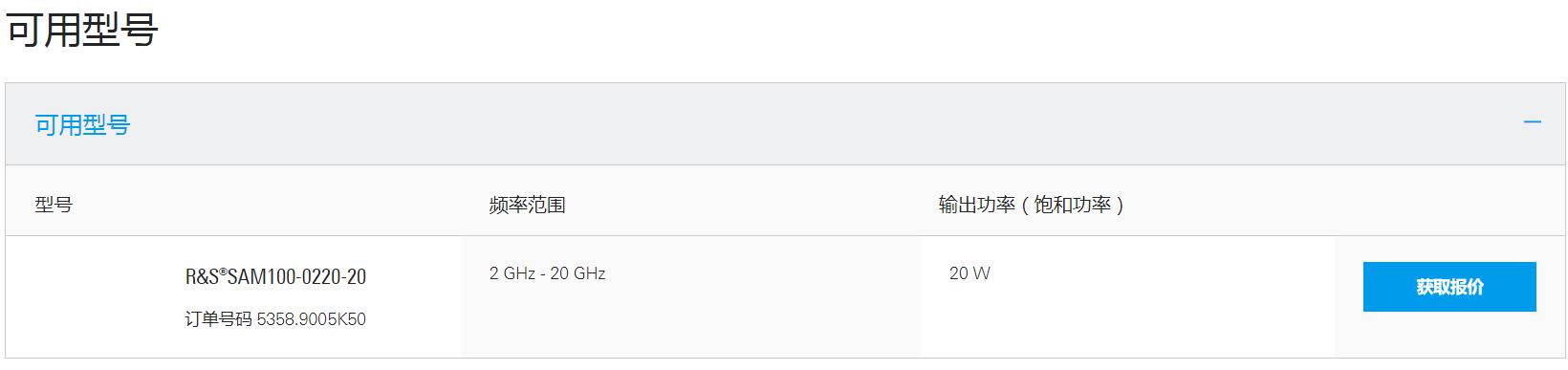Viewport: 1568px width, 370px height.
Task: Click the blue 可用型号 accordion title
Action: (x=82, y=124)
